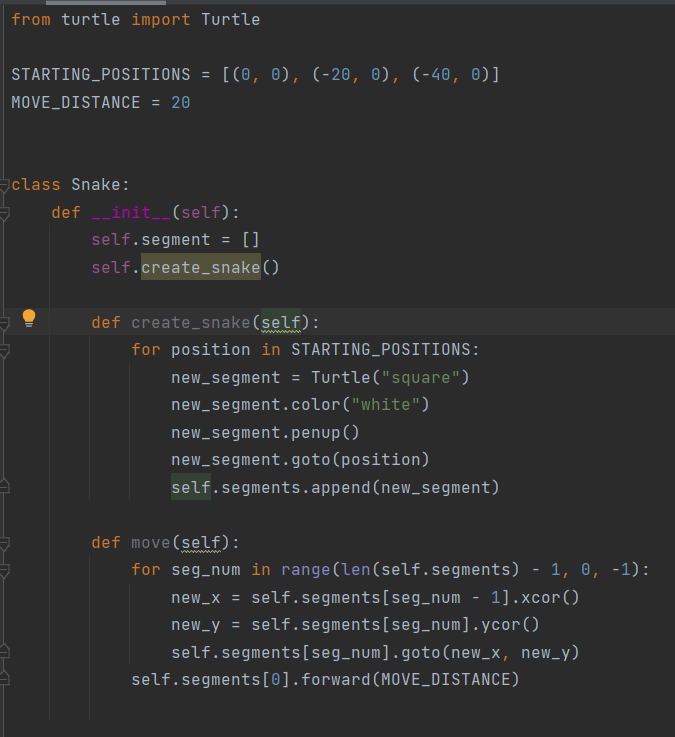Click new_segment.penup() call
Screen dimensions: 675x737
point(265,432)
